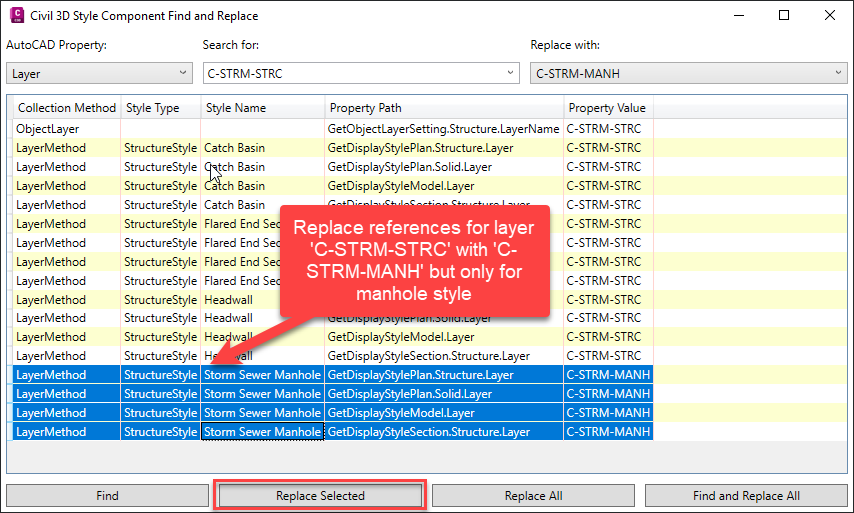Minimize the Find and Replace dialog
854x513 pixels.
point(739,15)
